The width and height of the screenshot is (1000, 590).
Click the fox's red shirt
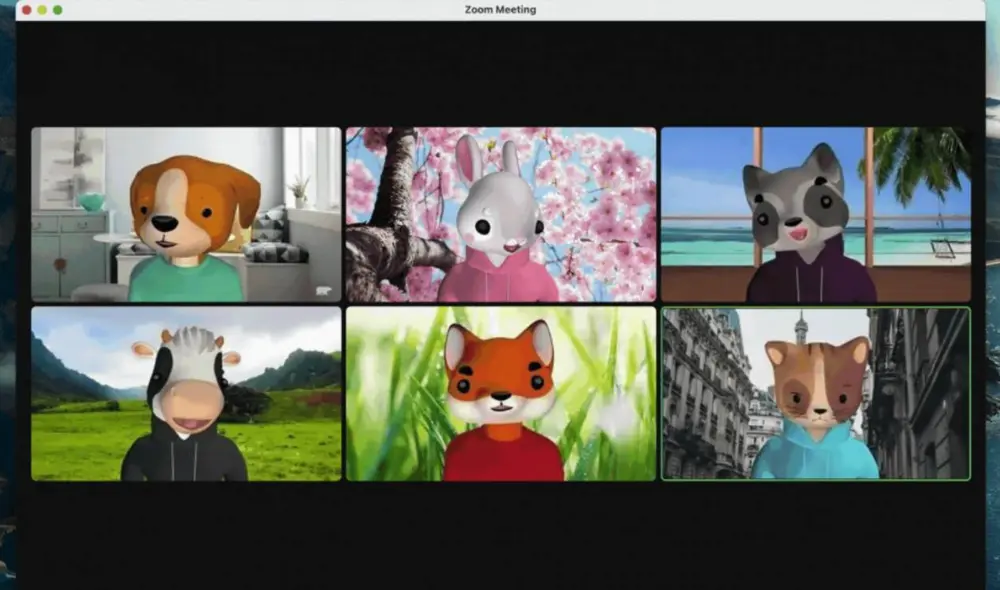coord(503,455)
